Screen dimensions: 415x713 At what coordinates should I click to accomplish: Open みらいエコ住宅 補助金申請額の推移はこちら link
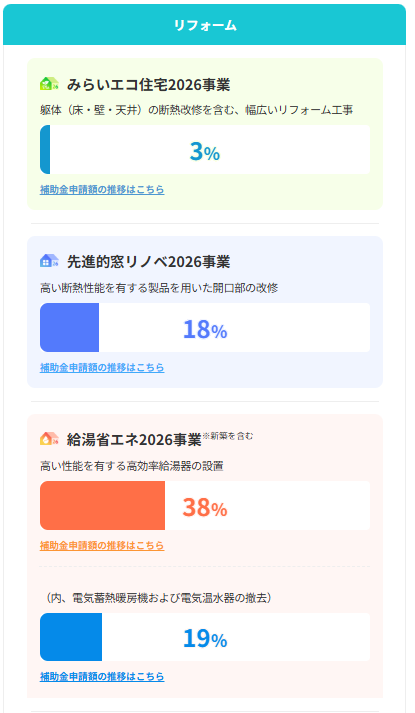pyautogui.click(x=102, y=190)
